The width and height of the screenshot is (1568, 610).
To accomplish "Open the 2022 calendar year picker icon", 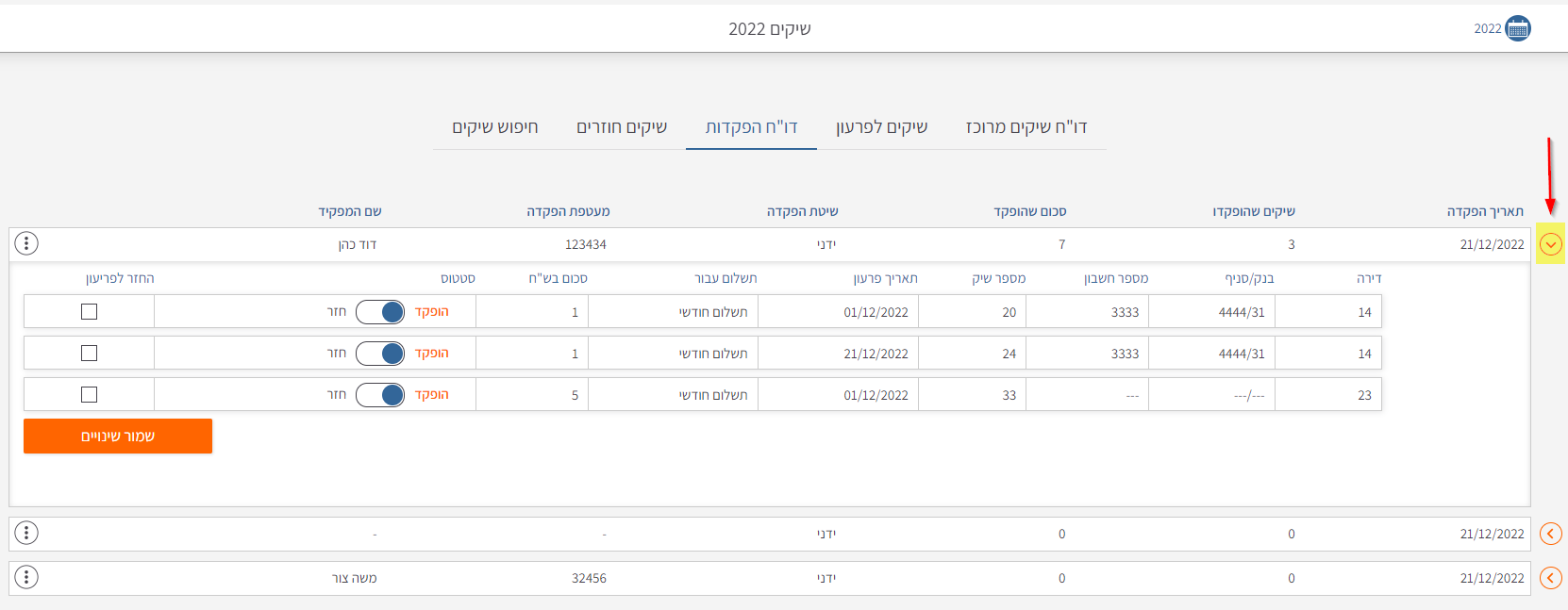I will [x=1518, y=28].
